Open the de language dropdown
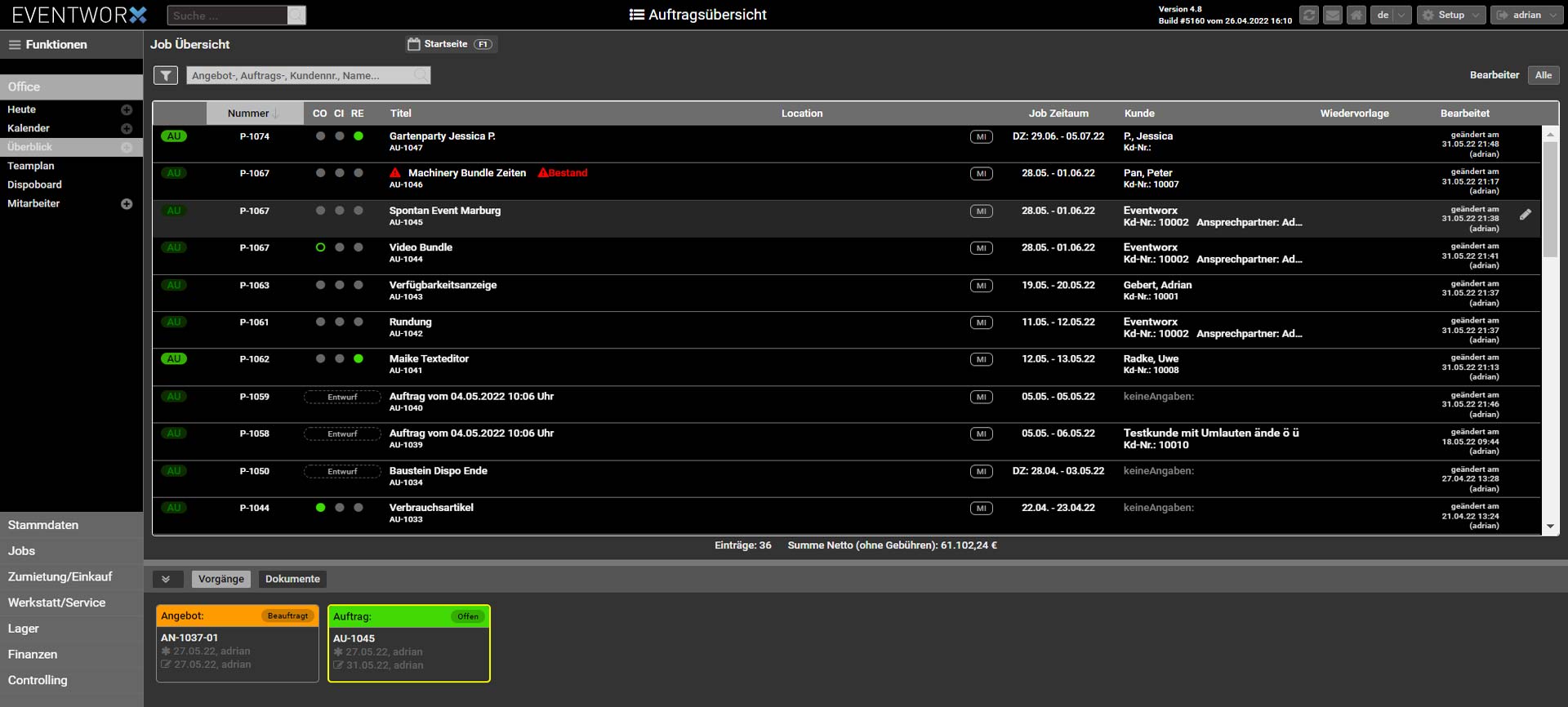 [1392, 16]
